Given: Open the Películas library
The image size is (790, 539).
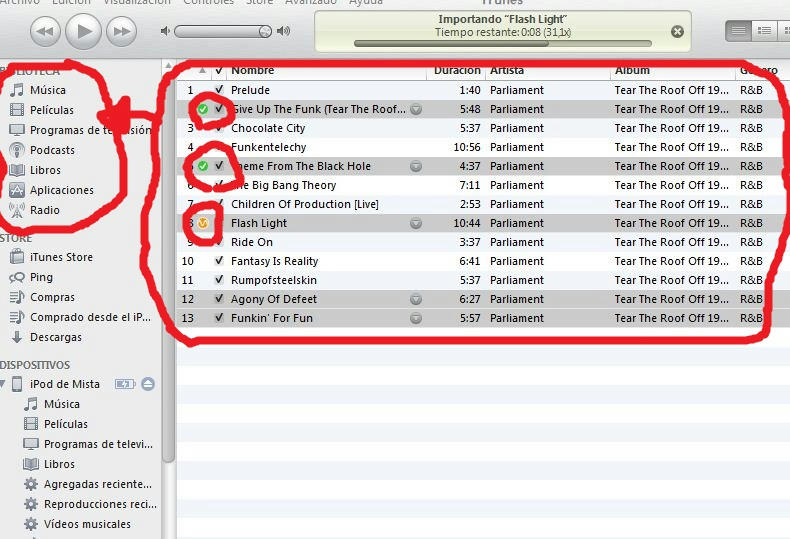Looking at the screenshot, I should coord(51,110).
